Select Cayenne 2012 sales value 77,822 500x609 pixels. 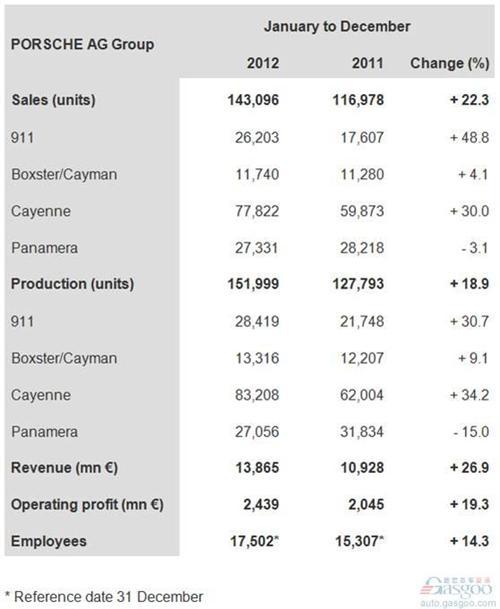pos(257,211)
